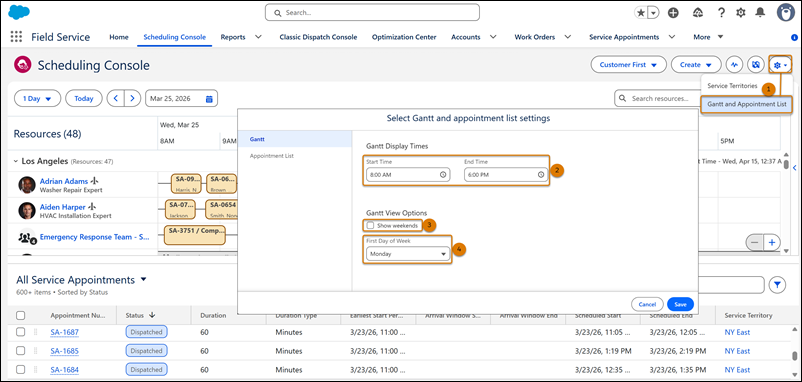The height and width of the screenshot is (382, 802).
Task: Go to next day arrow
Action: [133, 99]
